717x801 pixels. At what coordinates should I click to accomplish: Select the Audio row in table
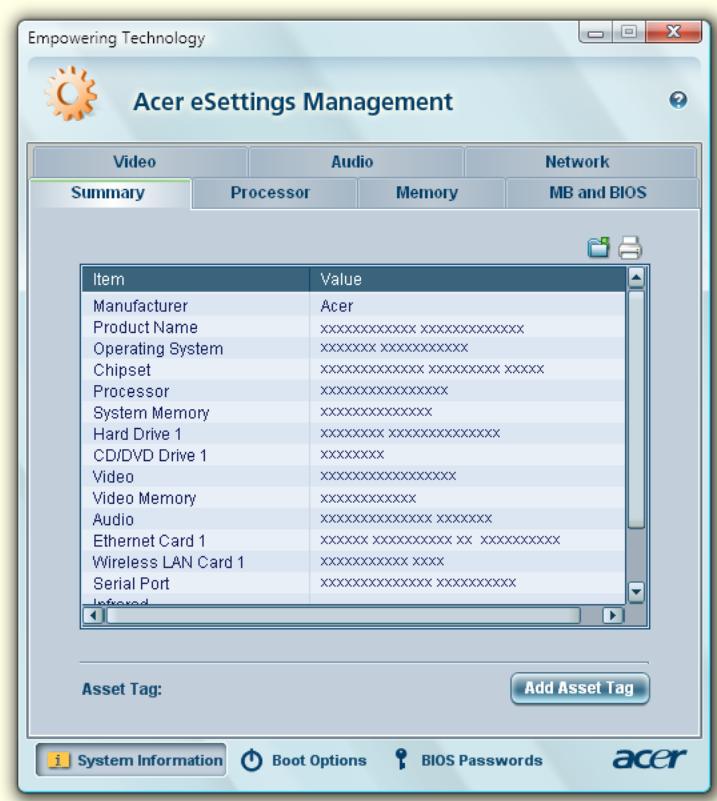353,520
